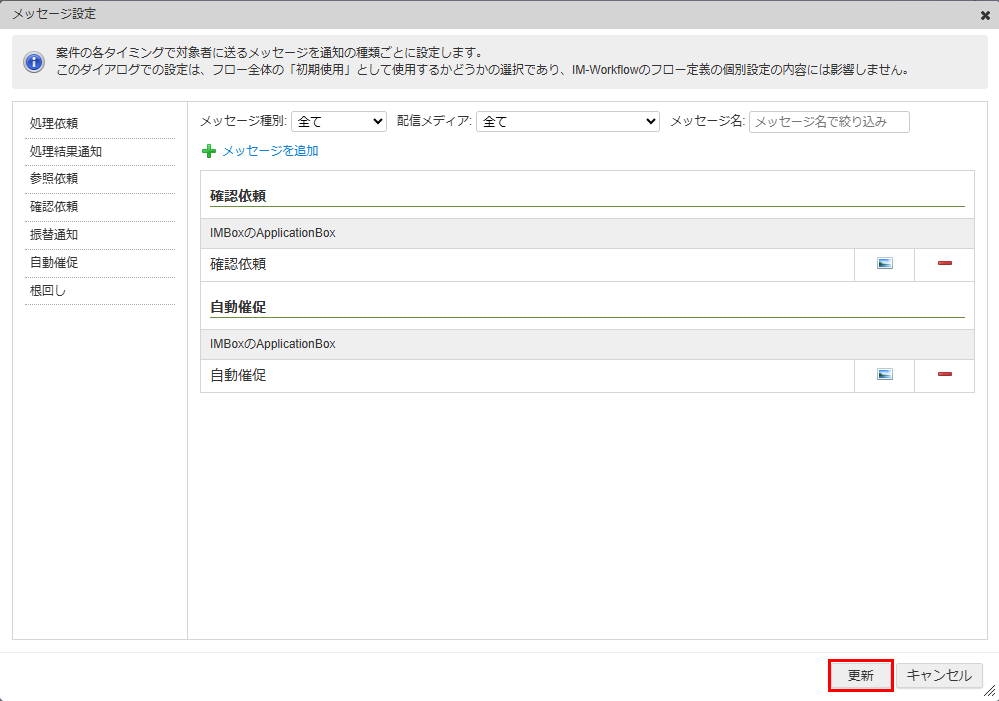999x701 pixels.
Task: Open 参照依頼 category in sidebar
Action: point(54,179)
